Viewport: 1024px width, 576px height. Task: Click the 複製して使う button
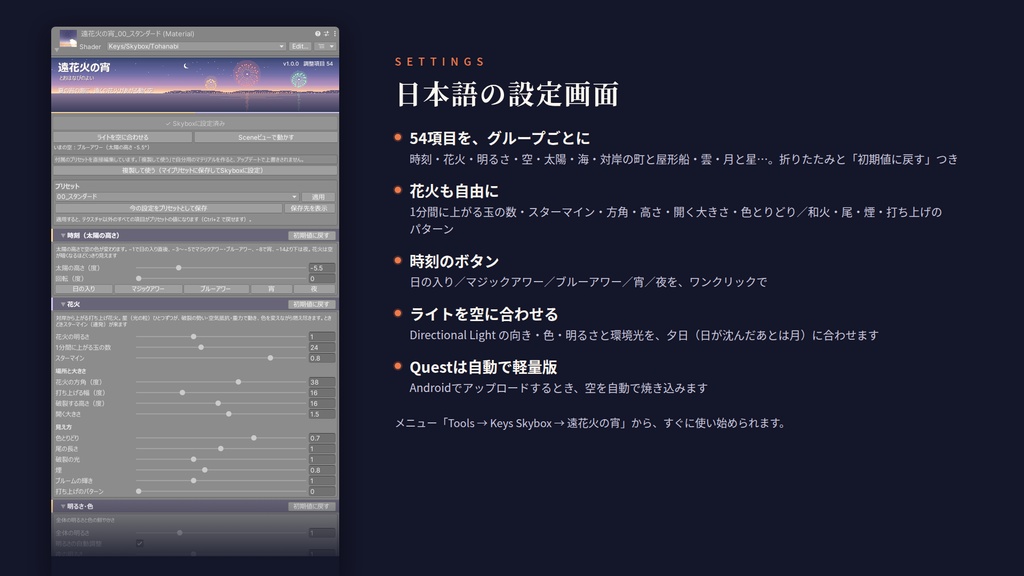[195, 170]
